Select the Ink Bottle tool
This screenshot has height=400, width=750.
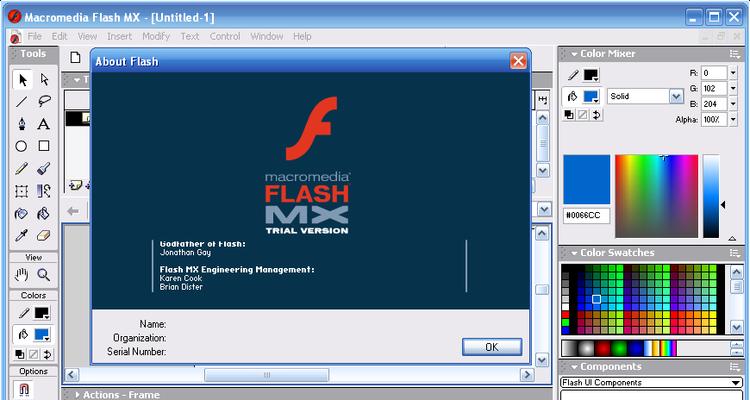point(22,213)
